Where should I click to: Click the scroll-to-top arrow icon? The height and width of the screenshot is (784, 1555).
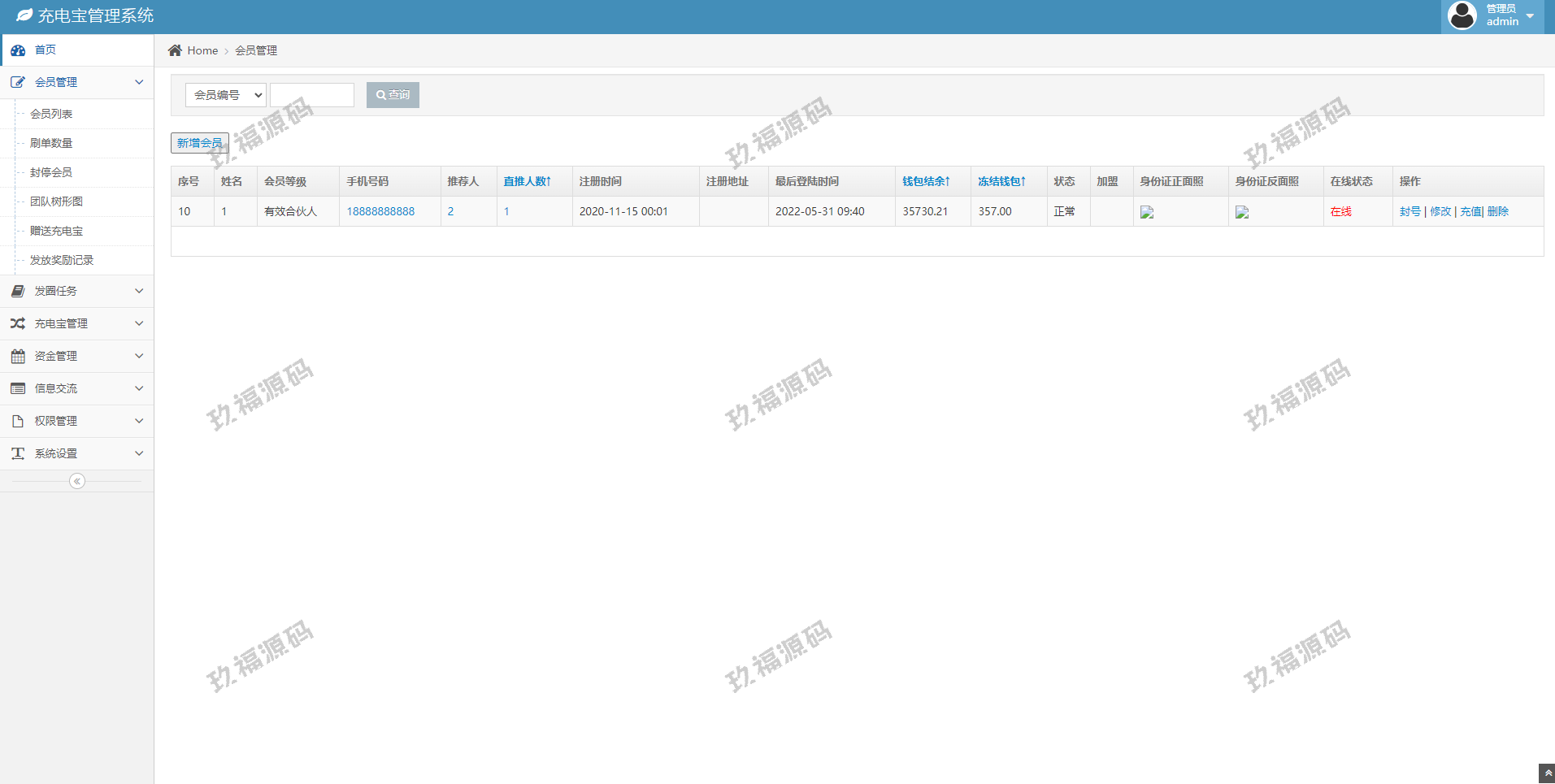(1547, 773)
